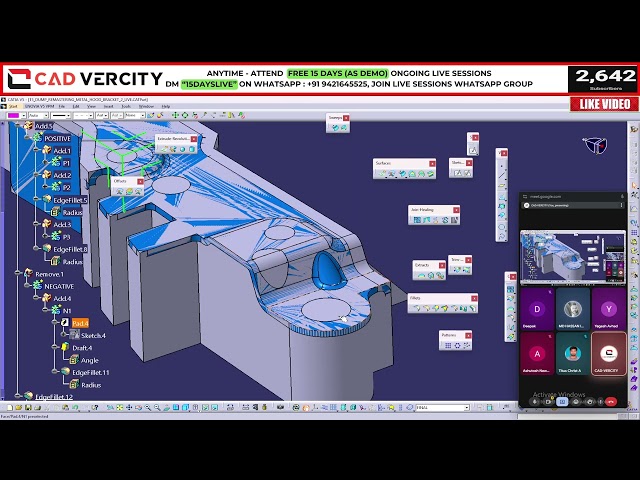Toggle screen presenting in the Google Meet bar

562,402
